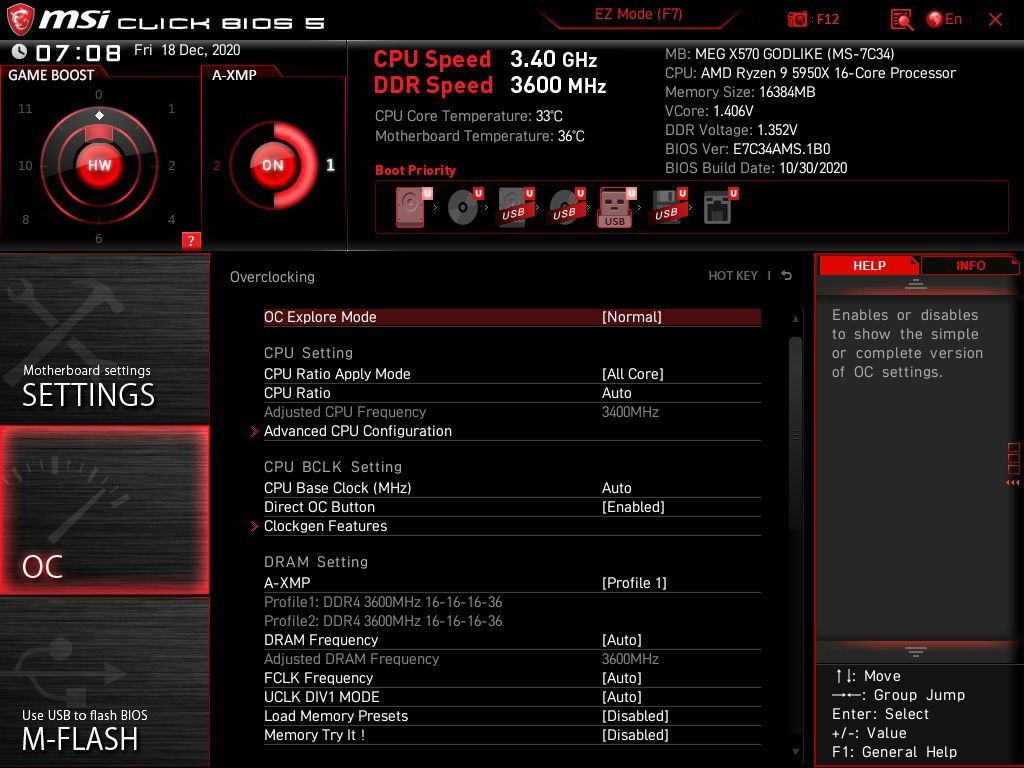Click the back arrow next to HOT KEY
Viewport: 1024px width, 768px height.
click(786, 276)
